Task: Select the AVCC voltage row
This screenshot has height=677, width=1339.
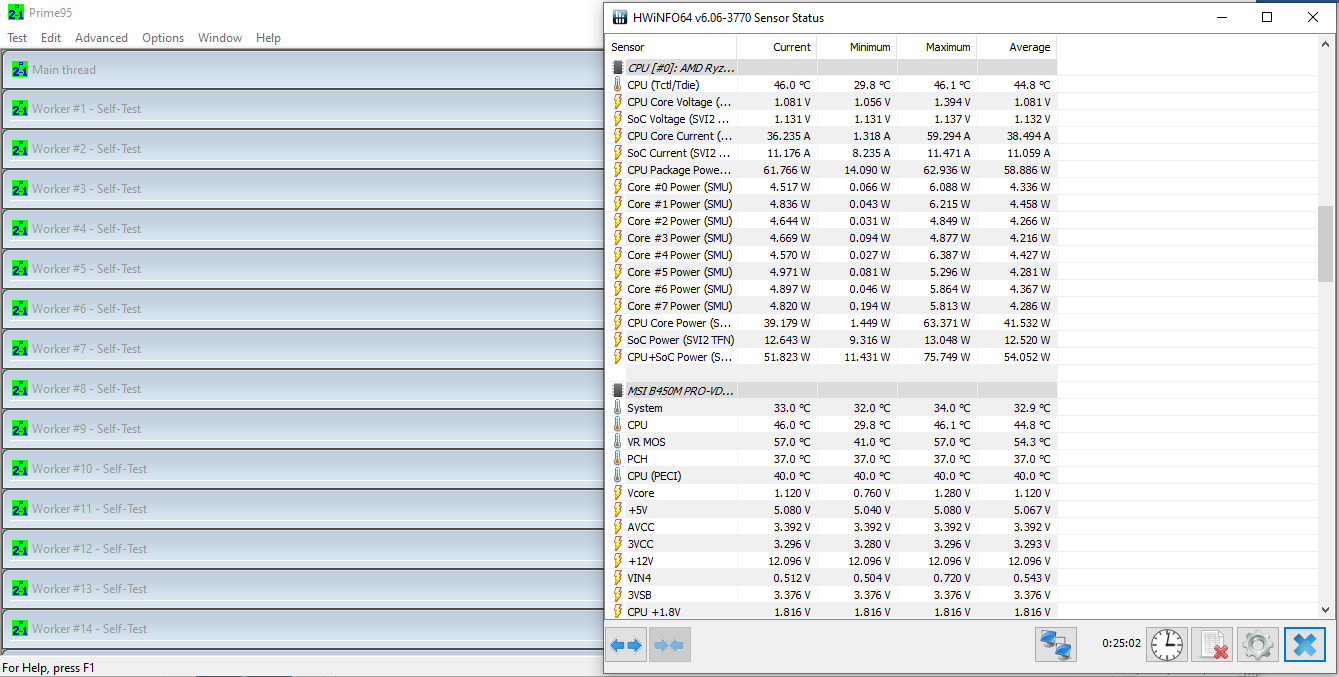Action: [831, 527]
